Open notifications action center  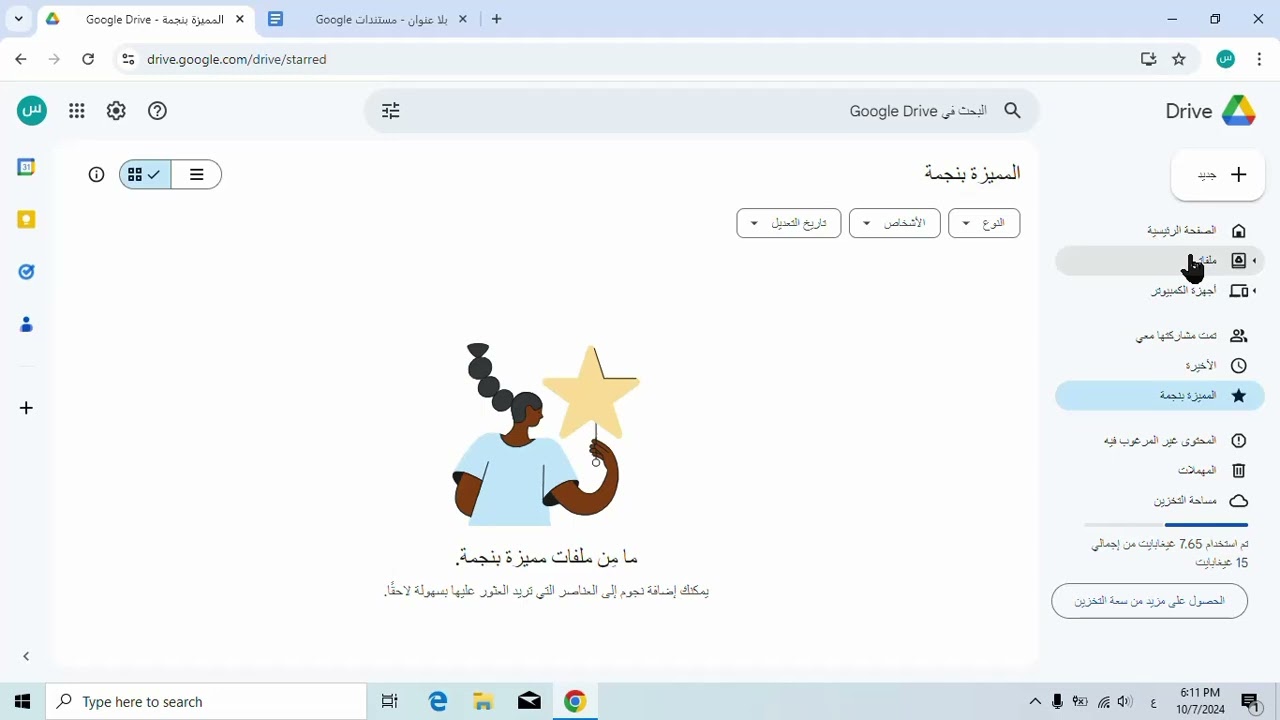coord(1250,702)
